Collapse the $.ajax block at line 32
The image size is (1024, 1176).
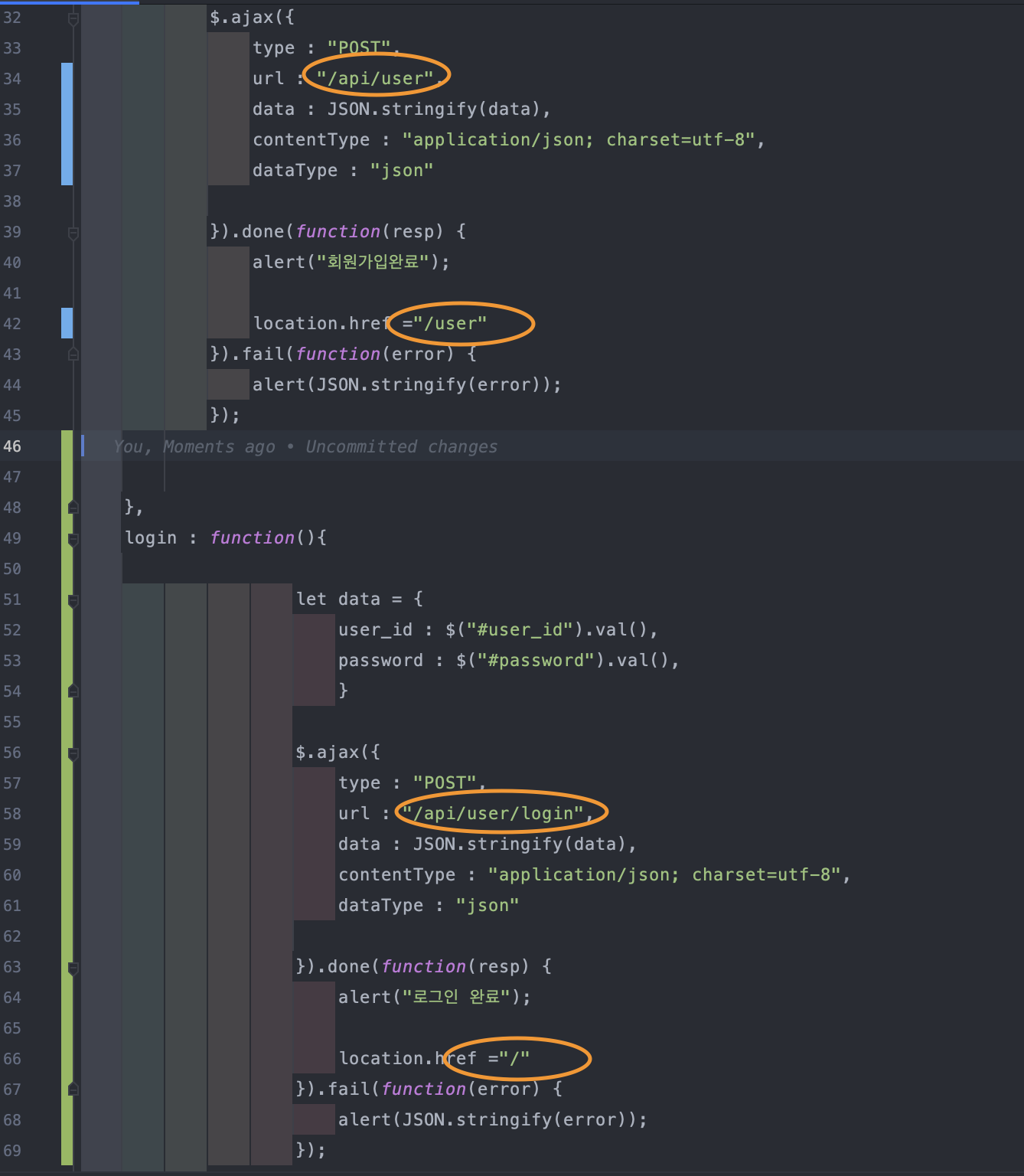(73, 19)
